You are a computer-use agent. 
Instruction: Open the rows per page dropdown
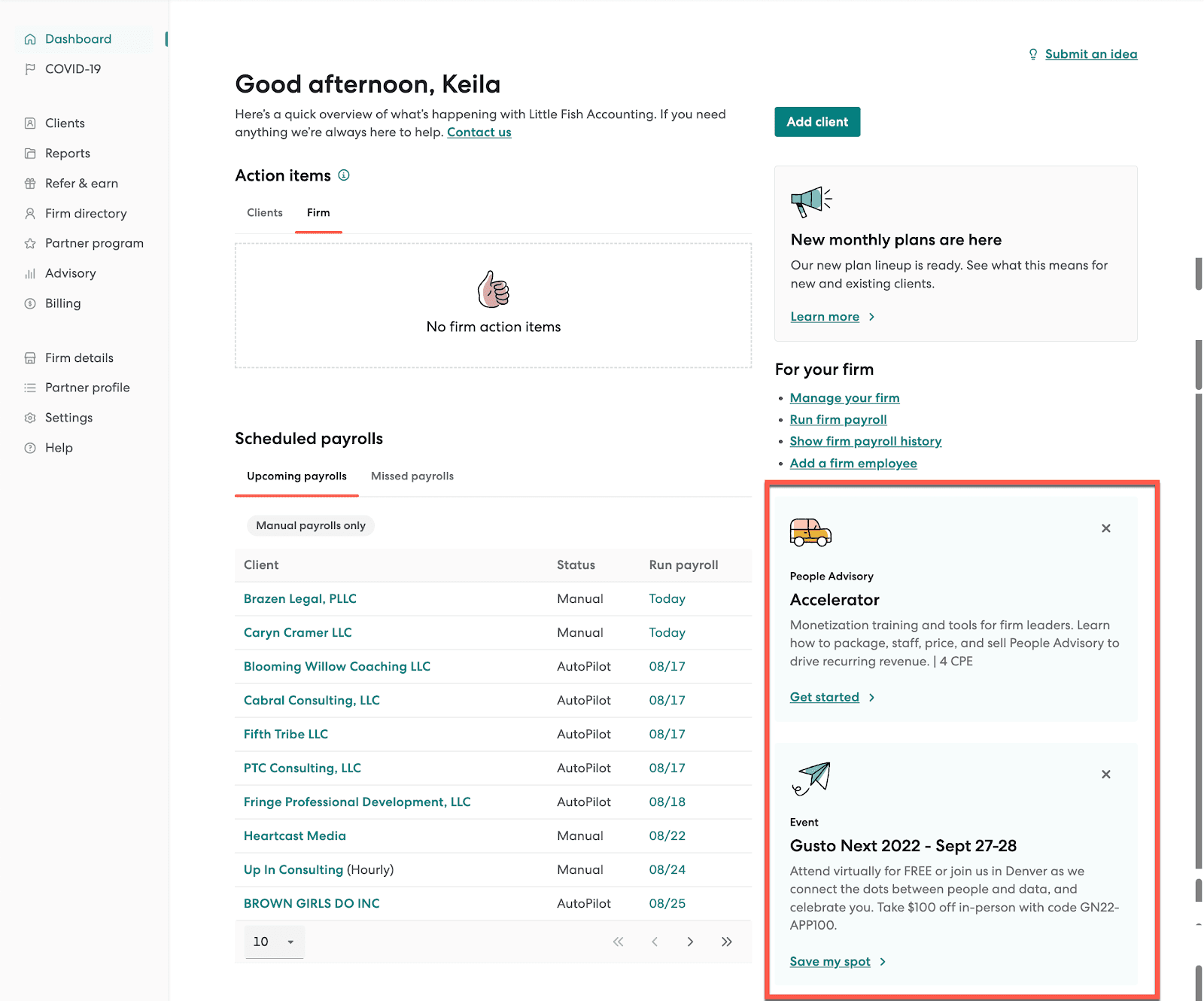click(x=275, y=942)
